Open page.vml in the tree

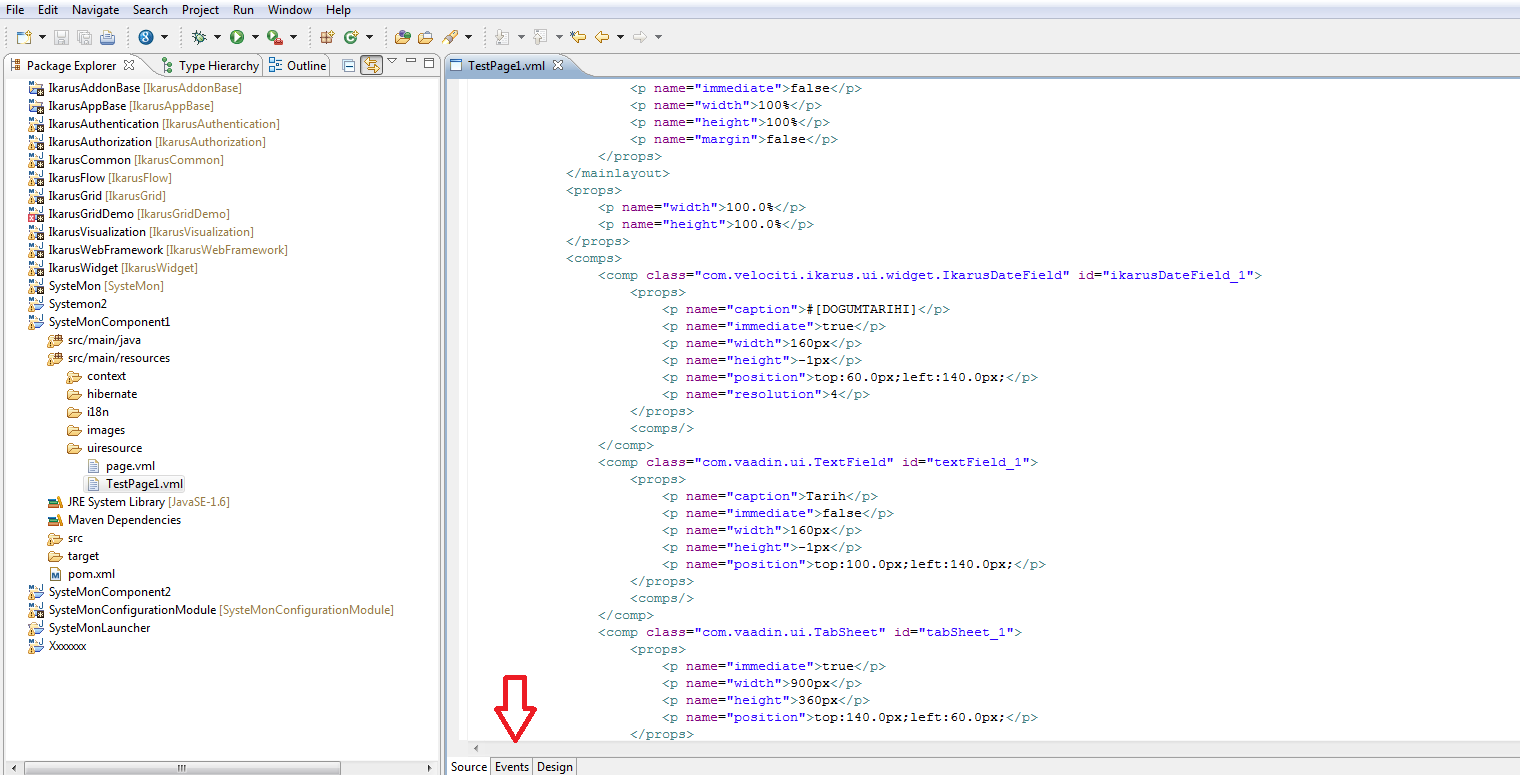(130, 466)
